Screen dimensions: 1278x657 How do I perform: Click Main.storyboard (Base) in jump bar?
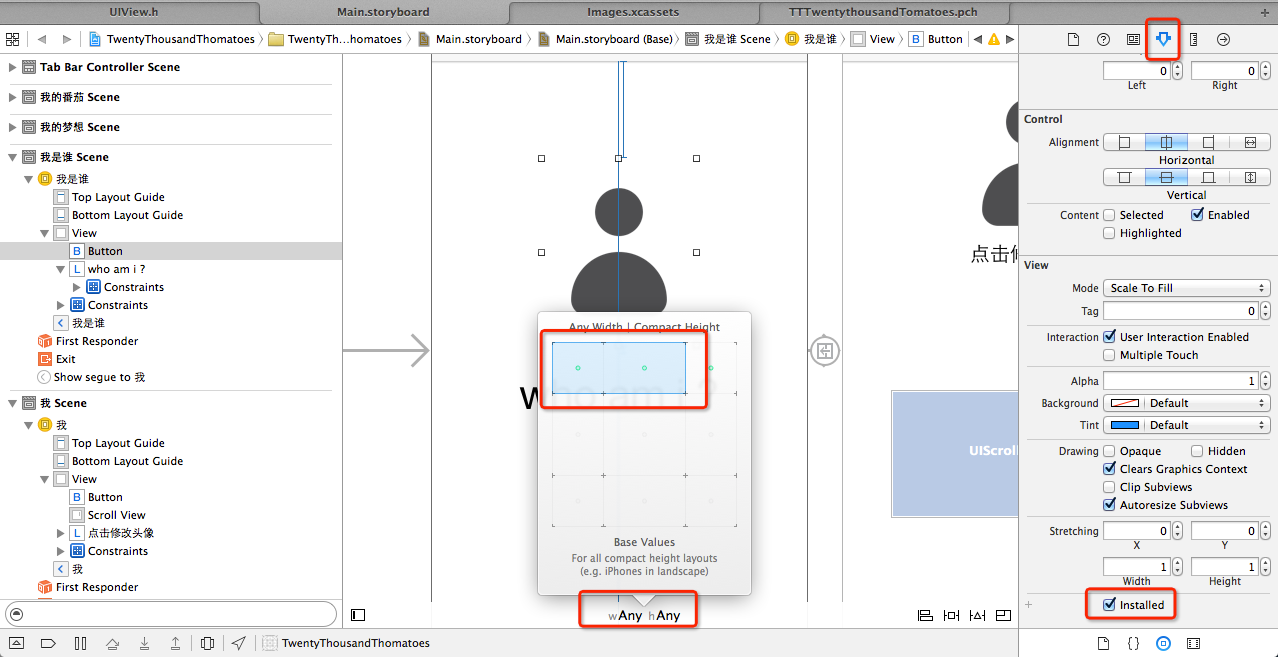coord(606,39)
